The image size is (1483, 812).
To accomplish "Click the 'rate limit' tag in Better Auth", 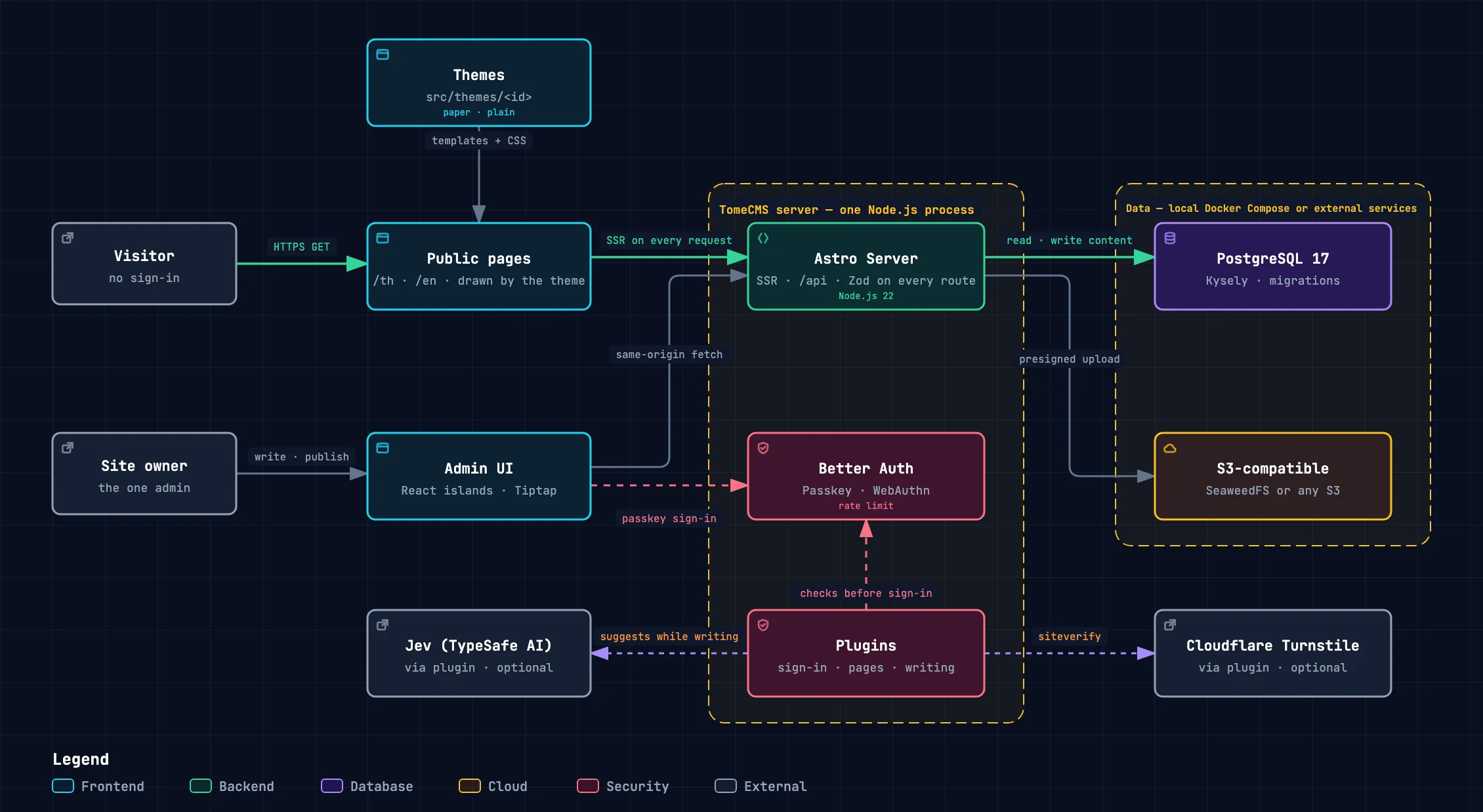I will coord(866,506).
